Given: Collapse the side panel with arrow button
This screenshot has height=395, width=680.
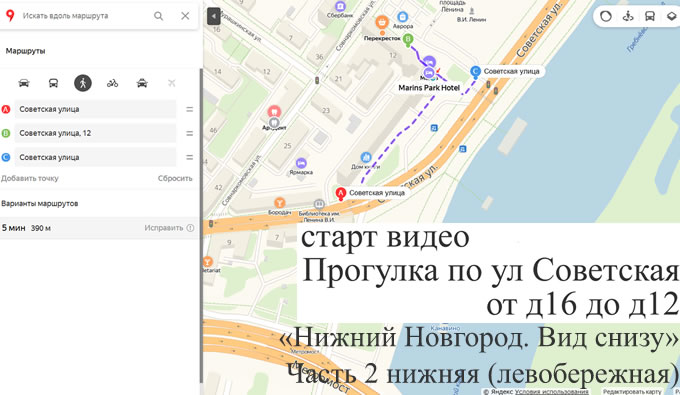Looking at the screenshot, I should coord(214,16).
